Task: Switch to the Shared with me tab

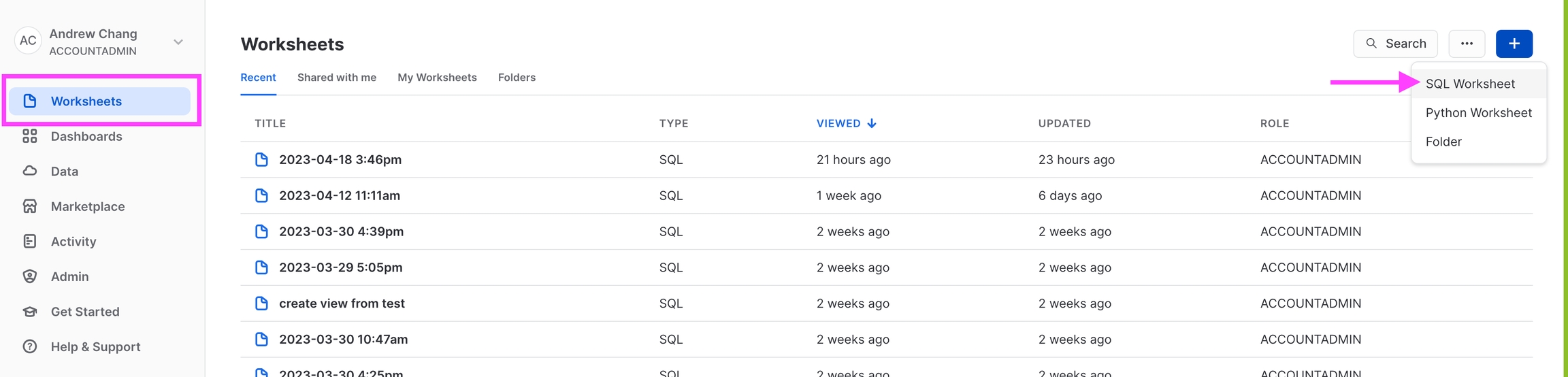Action: 337,78
